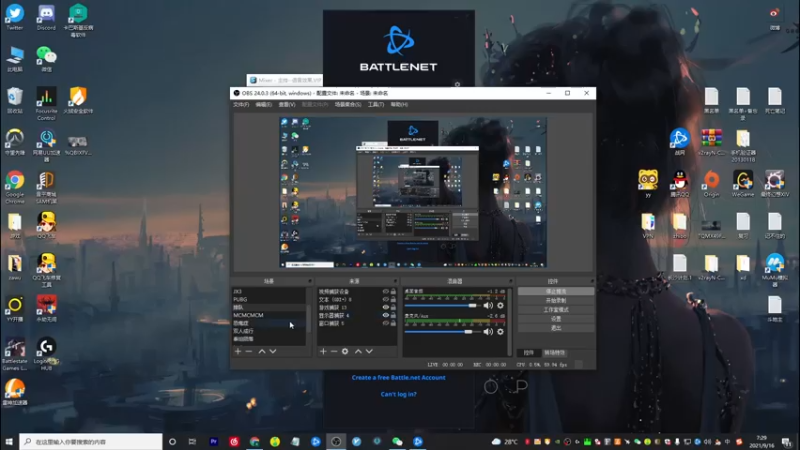Open Logitech G HUB desktop shortcut
Image resolution: width=800 pixels, height=450 pixels.
pyautogui.click(x=46, y=354)
